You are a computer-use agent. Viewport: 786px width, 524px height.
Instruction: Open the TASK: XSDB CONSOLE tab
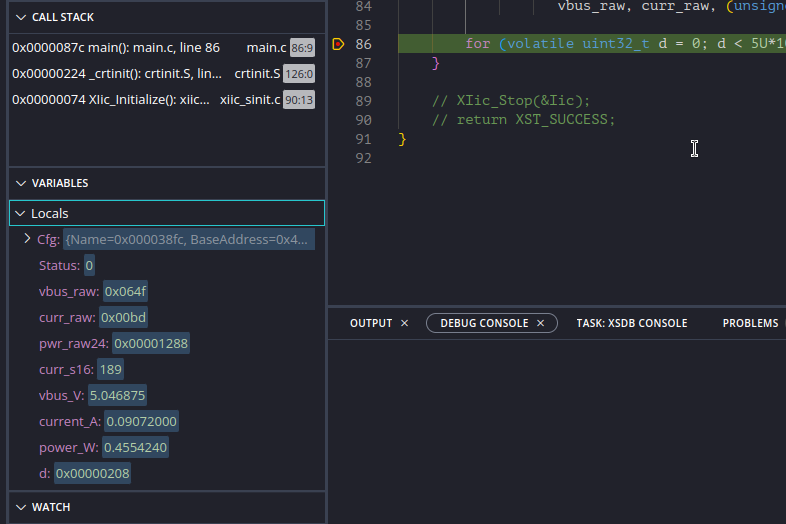click(x=632, y=323)
